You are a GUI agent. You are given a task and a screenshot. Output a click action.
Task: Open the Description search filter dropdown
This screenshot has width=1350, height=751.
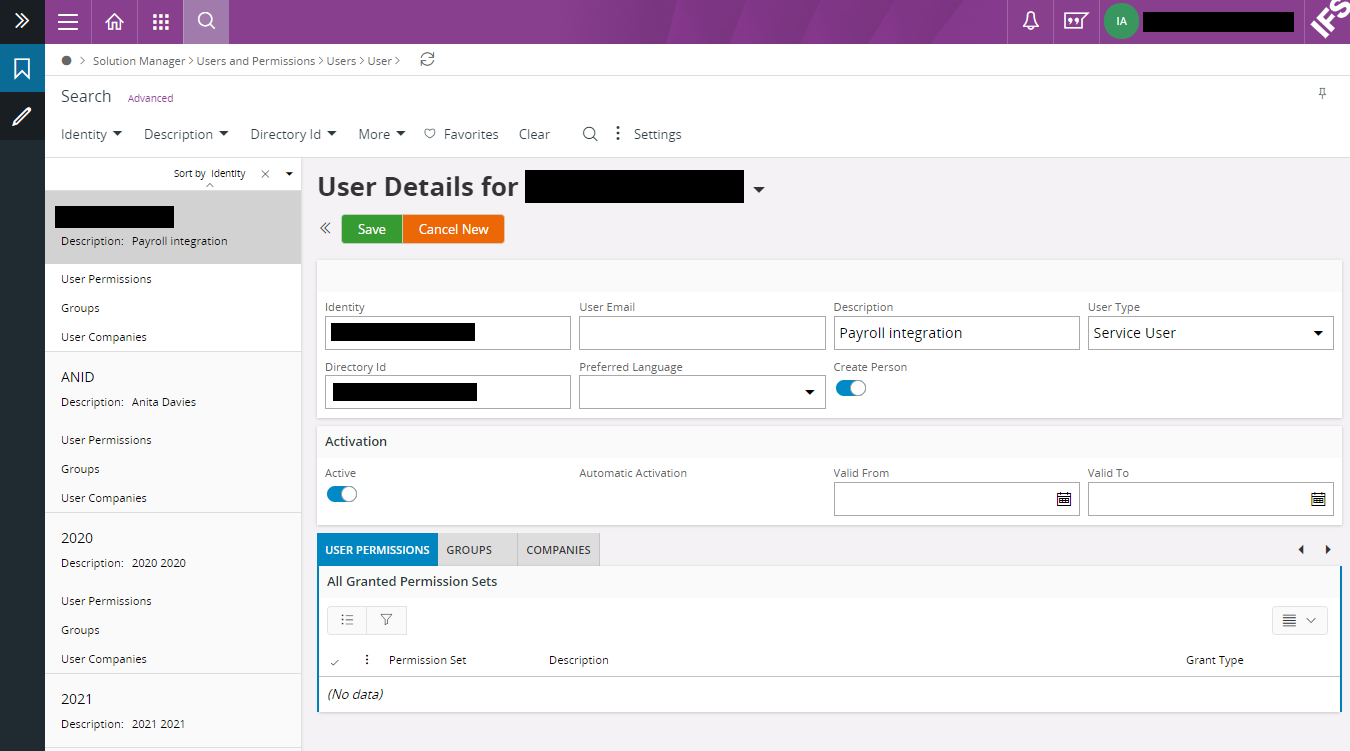pos(186,134)
